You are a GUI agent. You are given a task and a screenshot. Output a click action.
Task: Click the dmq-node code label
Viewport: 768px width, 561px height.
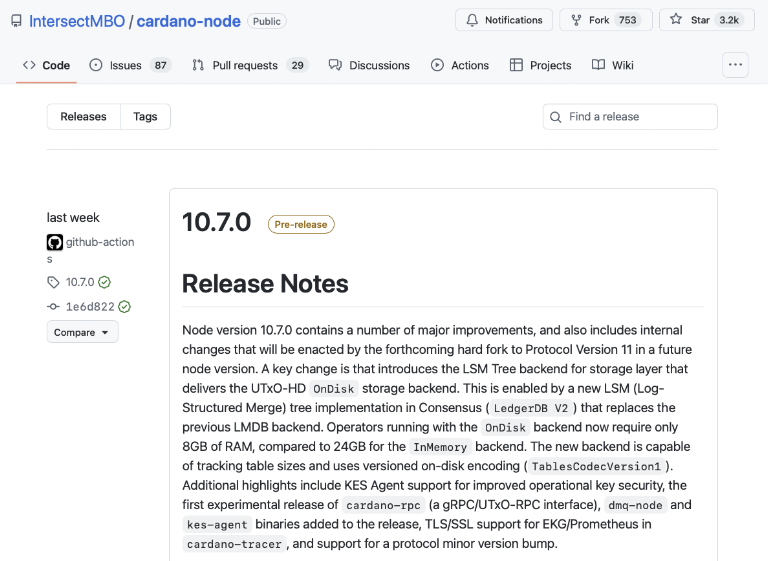coord(635,505)
